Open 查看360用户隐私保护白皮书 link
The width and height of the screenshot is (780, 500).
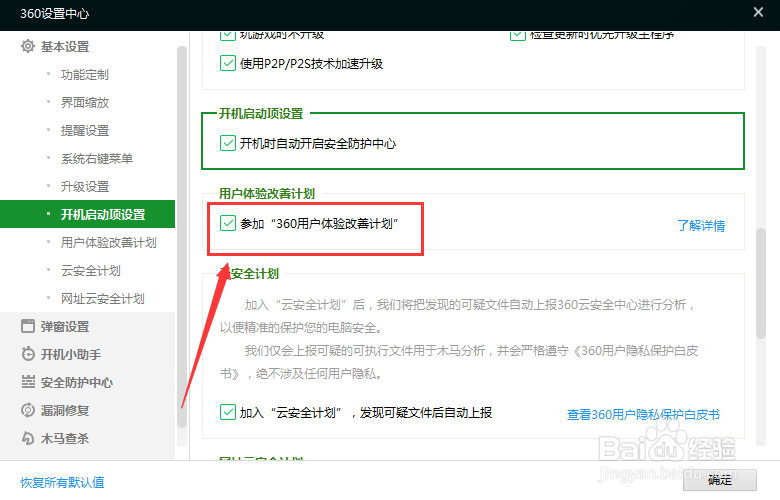point(643,414)
